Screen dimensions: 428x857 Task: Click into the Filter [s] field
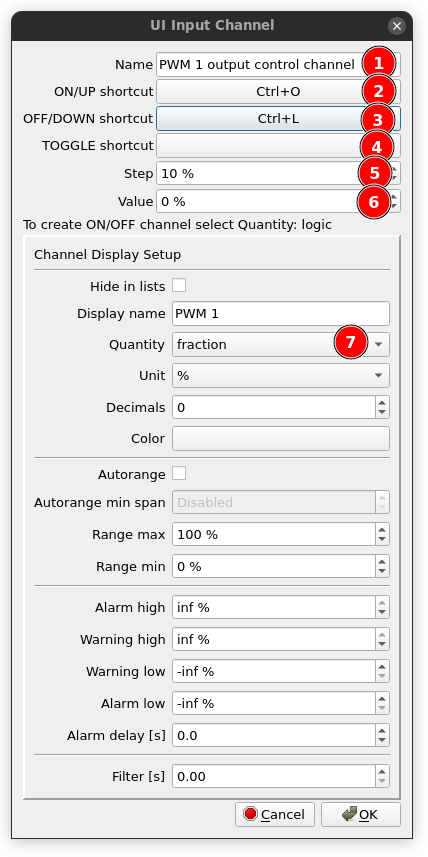click(274, 776)
